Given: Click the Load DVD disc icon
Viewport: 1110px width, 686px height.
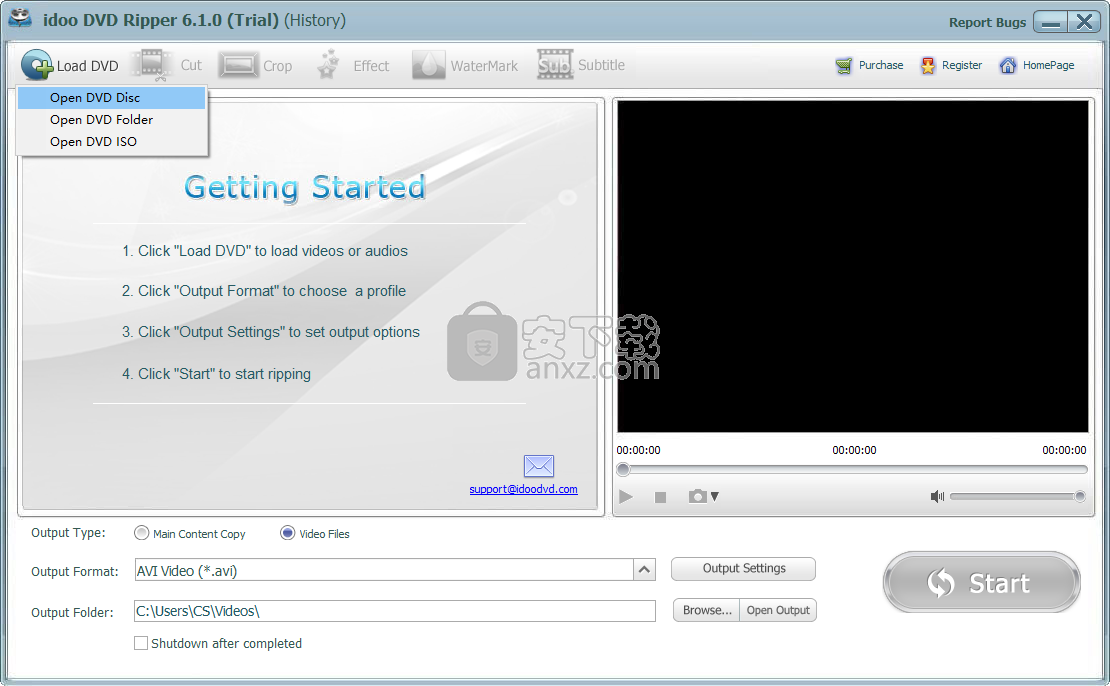Looking at the screenshot, I should (37, 65).
